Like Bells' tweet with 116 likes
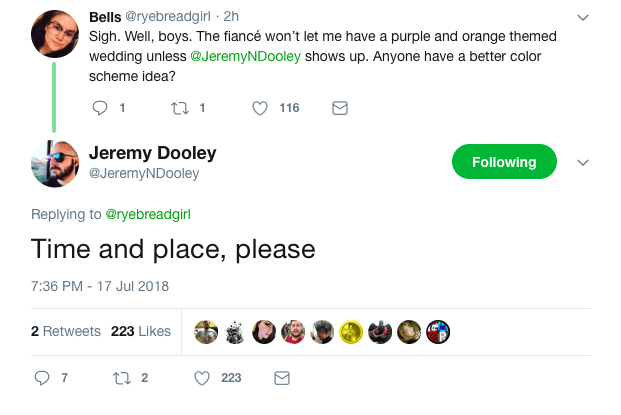 (x=261, y=108)
